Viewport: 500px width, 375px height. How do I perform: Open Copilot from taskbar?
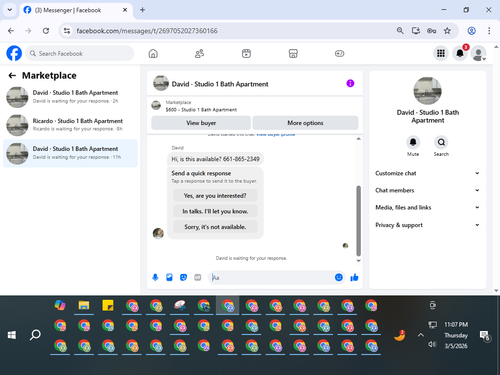tap(60, 305)
